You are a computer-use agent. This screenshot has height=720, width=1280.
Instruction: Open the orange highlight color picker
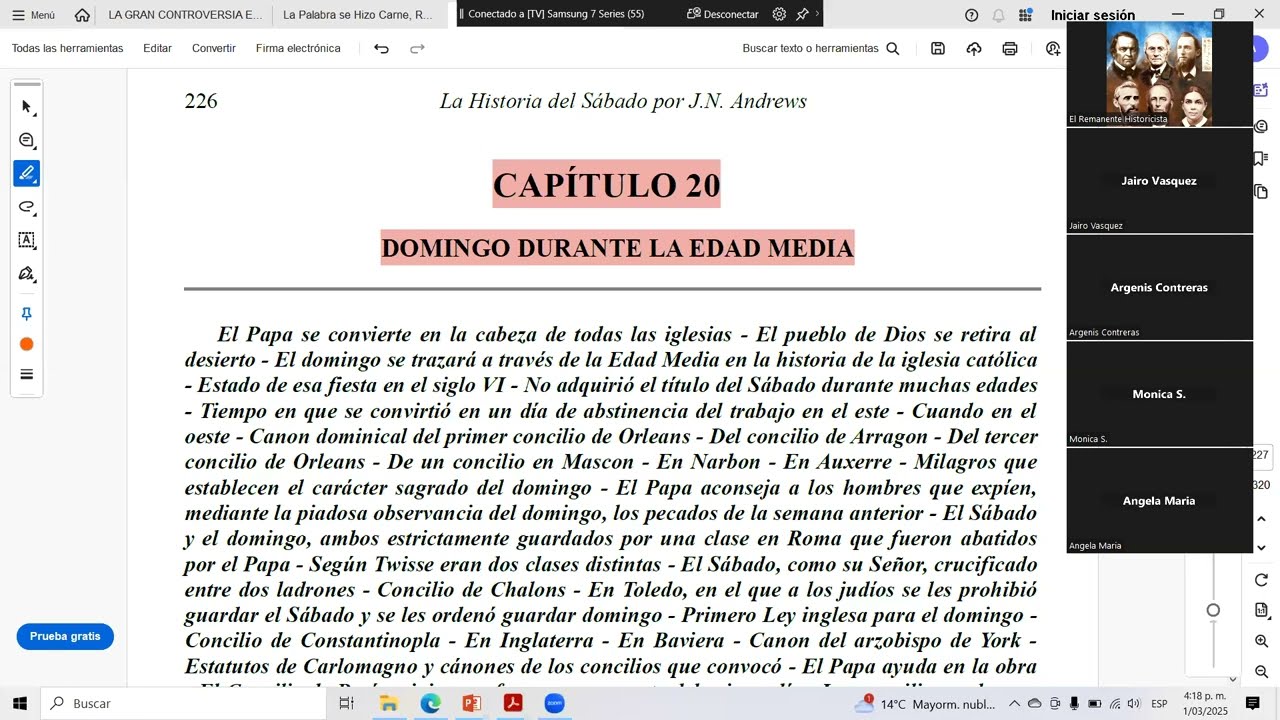click(27, 344)
